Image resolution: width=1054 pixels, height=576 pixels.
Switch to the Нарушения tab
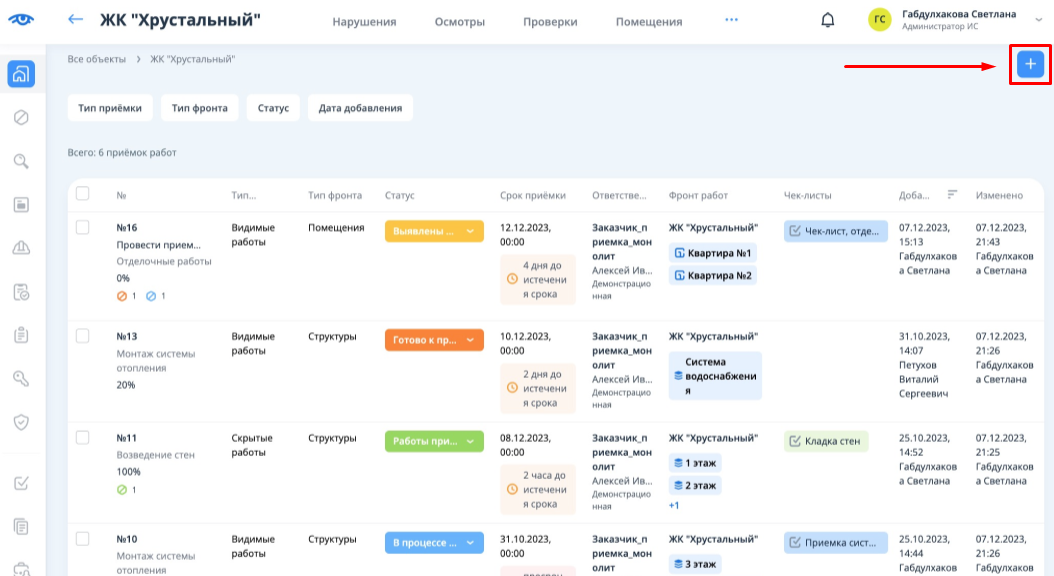[364, 22]
